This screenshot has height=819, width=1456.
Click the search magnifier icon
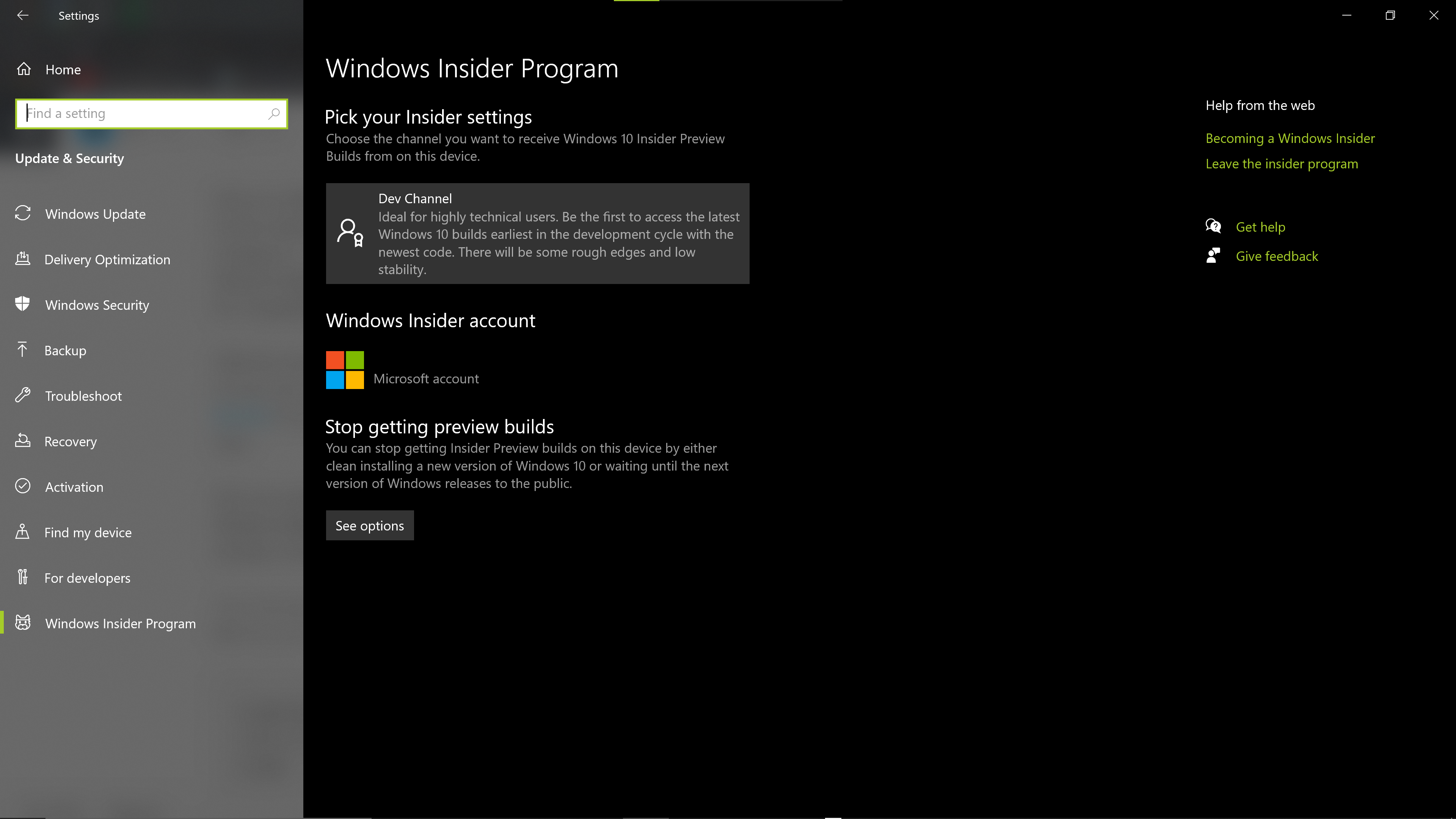(x=273, y=114)
